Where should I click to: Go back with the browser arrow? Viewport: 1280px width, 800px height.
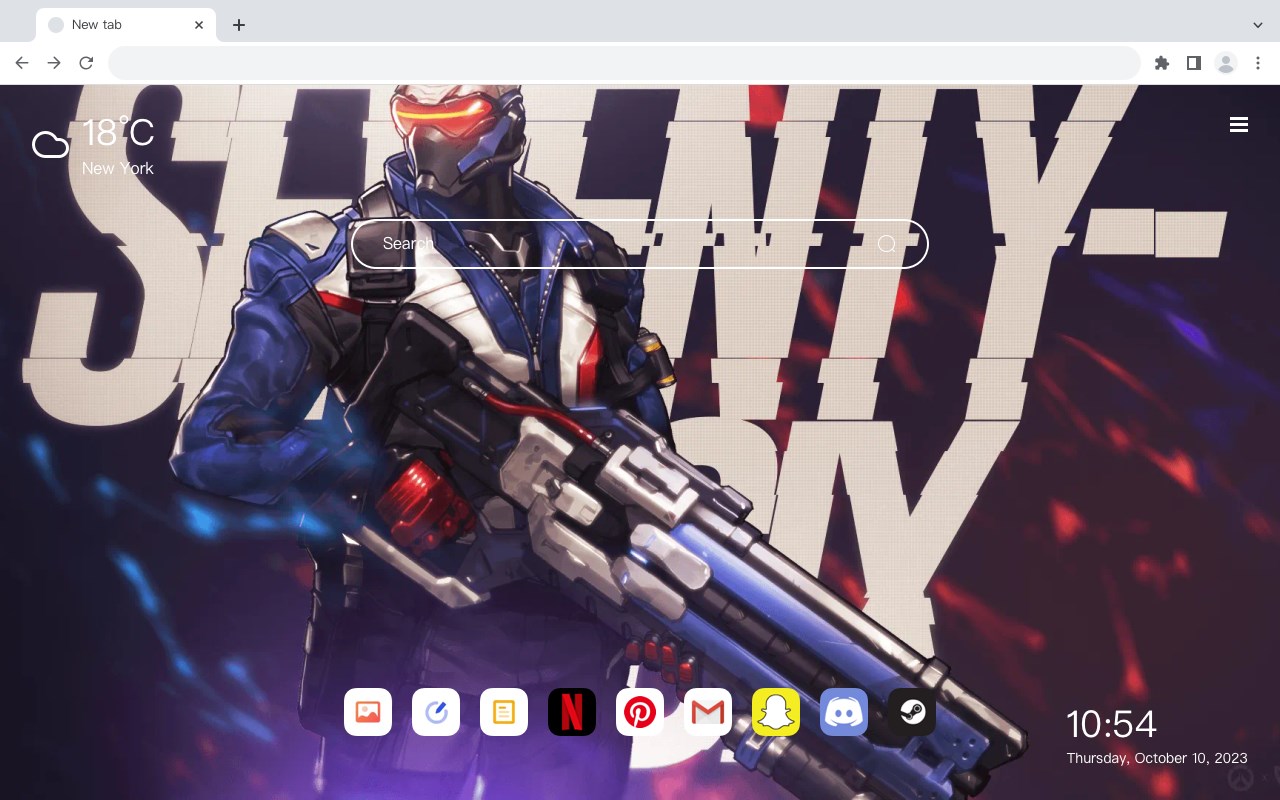point(22,63)
